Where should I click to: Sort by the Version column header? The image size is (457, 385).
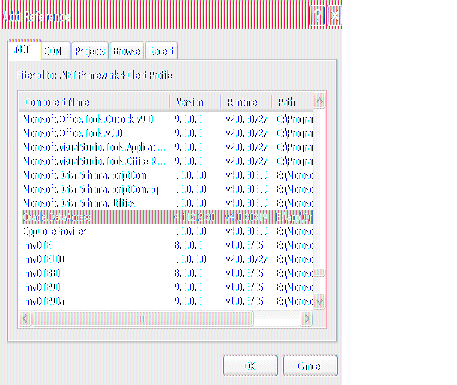click(195, 102)
